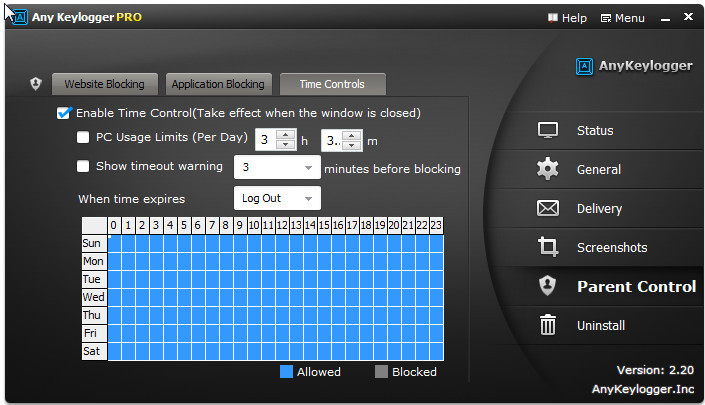Click the Help book icon

click(x=553, y=18)
